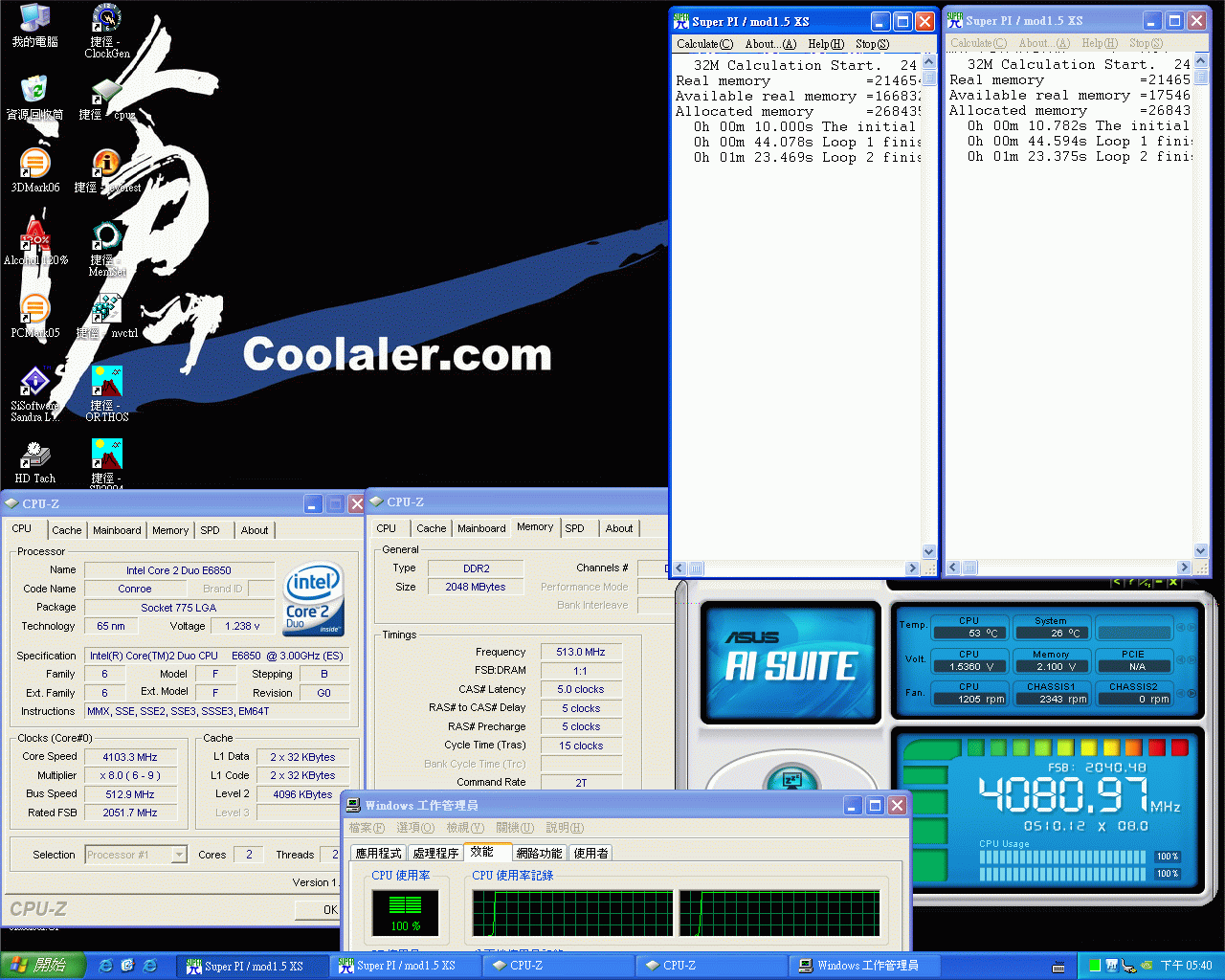1225x980 pixels.
Task: Click the OK button in CPU-Z
Action: 320,909
